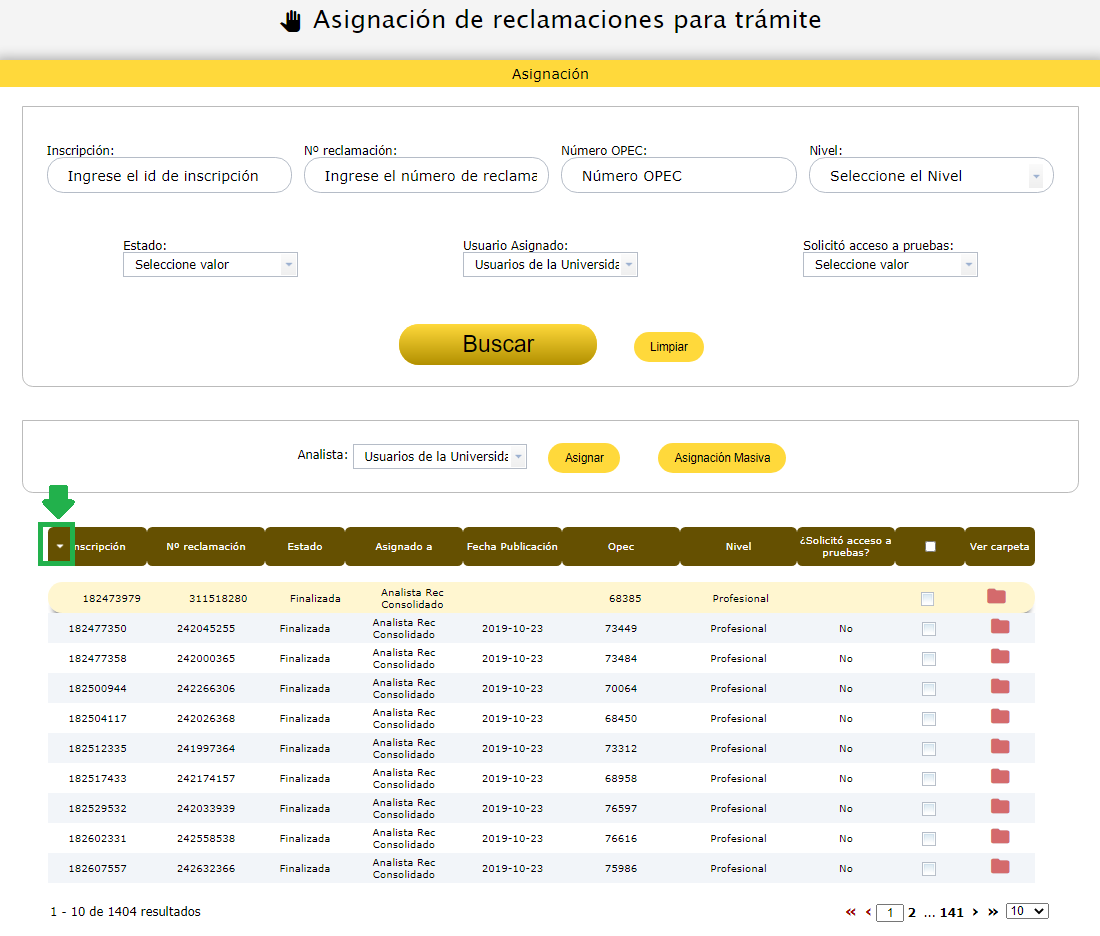This screenshot has width=1100, height=936.
Task: Open folder icon for inscription 182607557
Action: point(1000,867)
